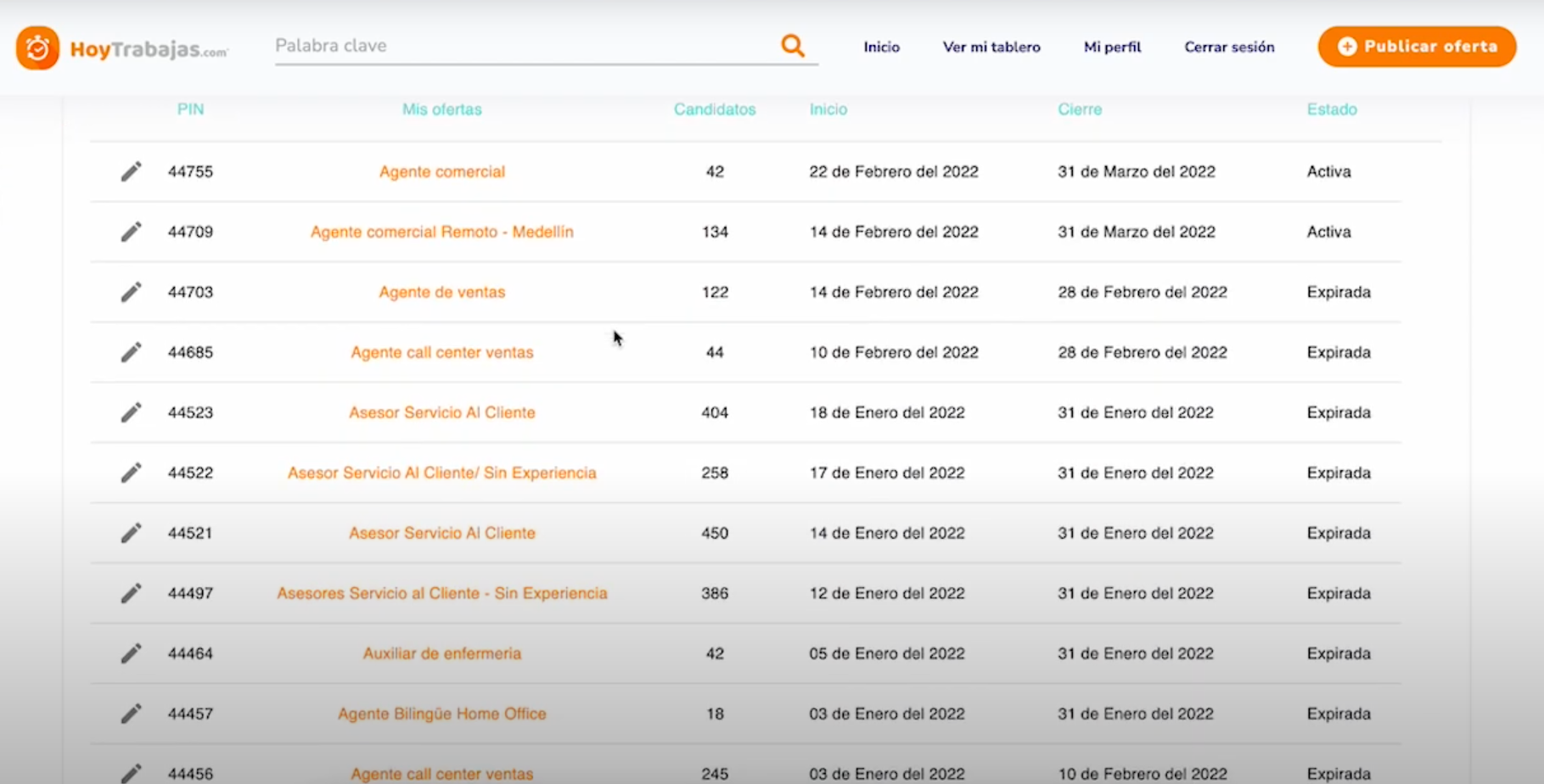Screen dimensions: 1544x784
Task: Click Expirada status of offer 44464
Action: (x=1339, y=653)
